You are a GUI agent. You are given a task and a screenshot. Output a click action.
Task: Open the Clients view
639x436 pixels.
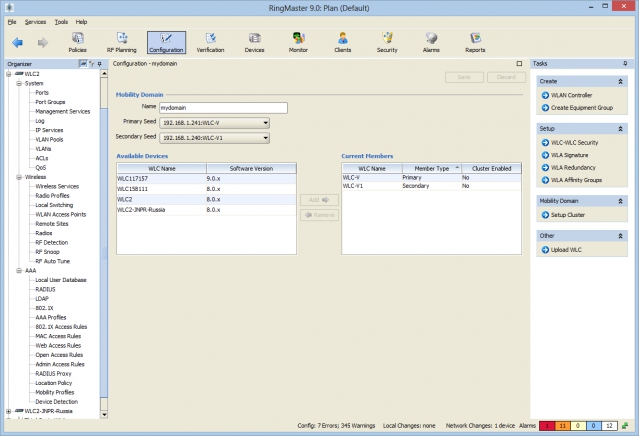coord(343,42)
